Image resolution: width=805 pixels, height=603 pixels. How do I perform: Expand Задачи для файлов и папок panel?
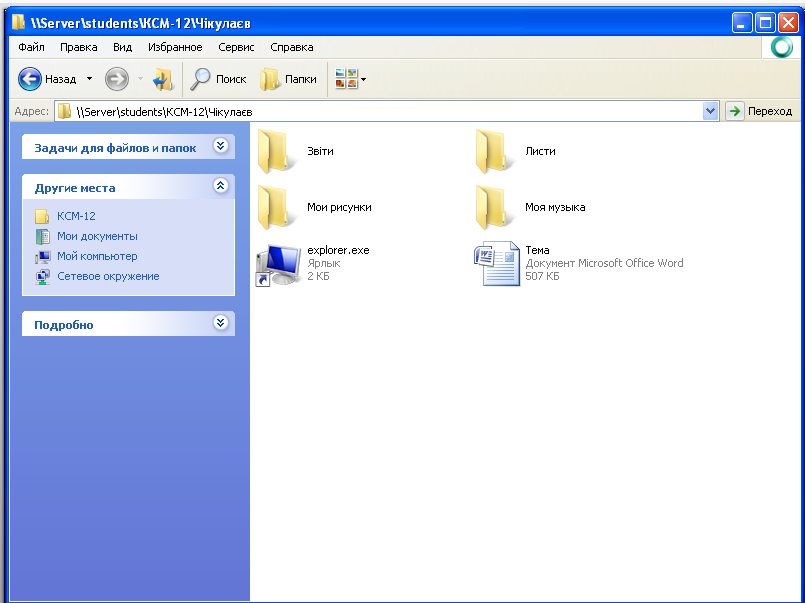[x=220, y=146]
